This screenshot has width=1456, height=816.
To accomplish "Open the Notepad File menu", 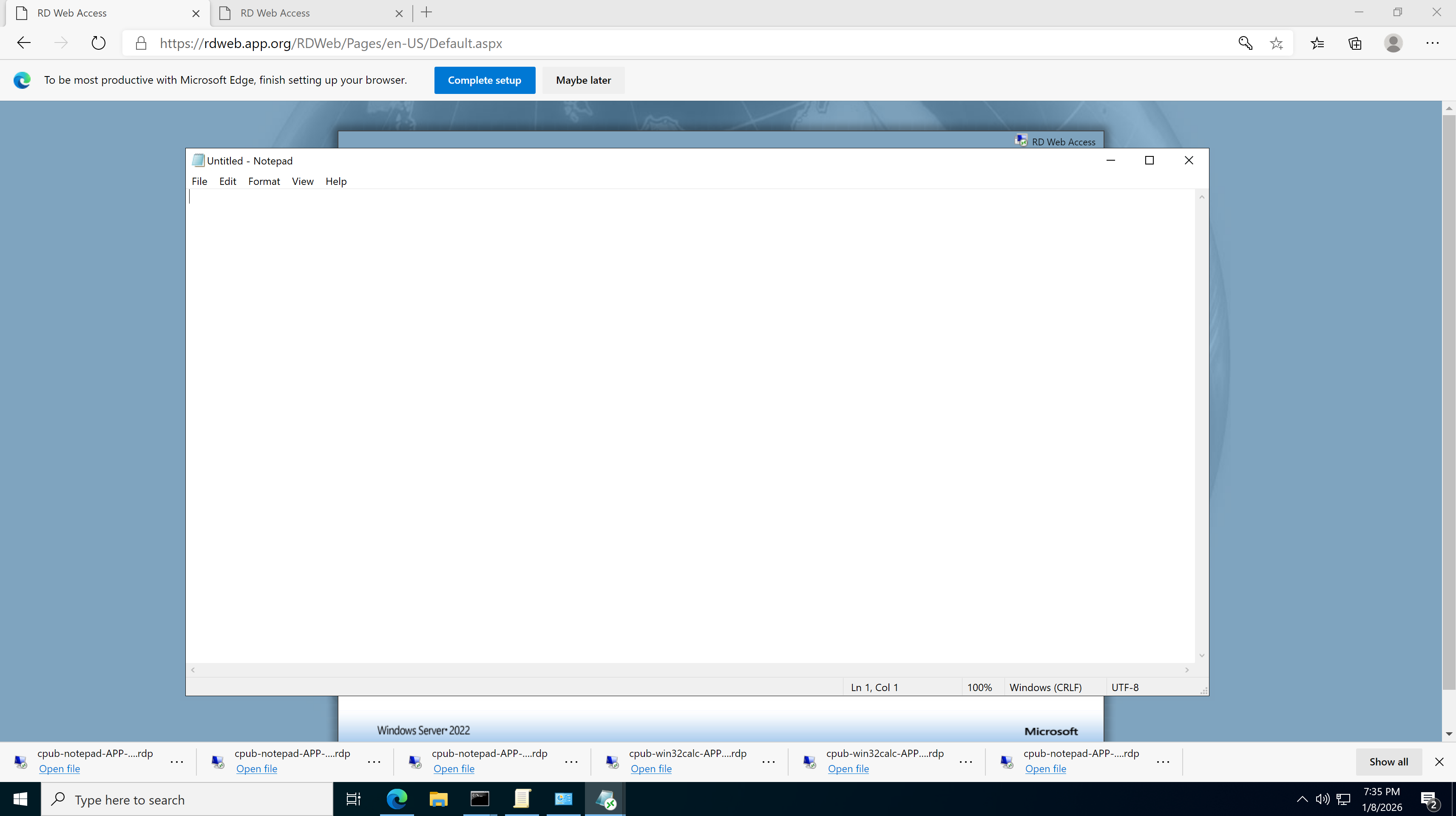I will [199, 181].
